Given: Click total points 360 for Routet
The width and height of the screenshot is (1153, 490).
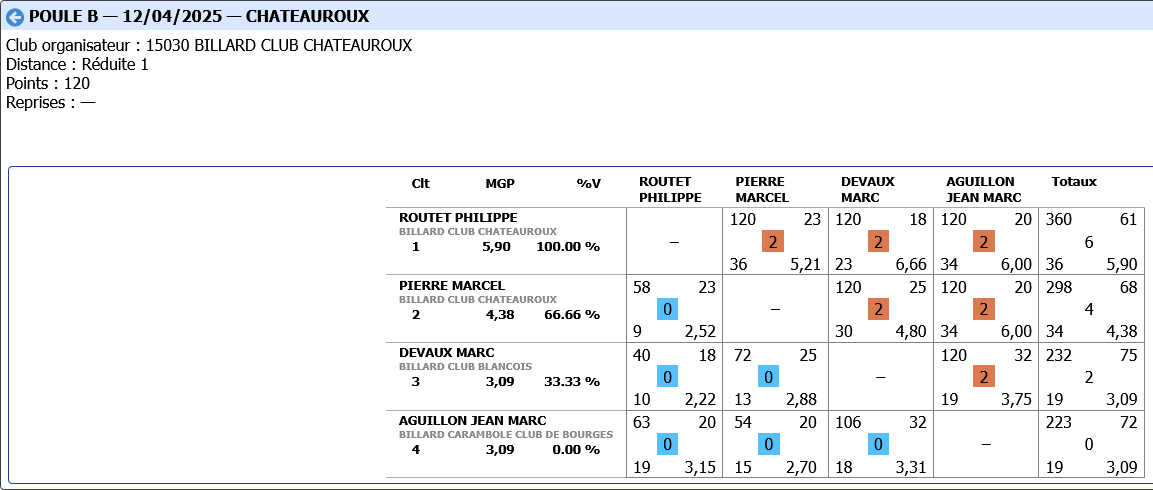Looking at the screenshot, I should pyautogui.click(x=1057, y=220).
